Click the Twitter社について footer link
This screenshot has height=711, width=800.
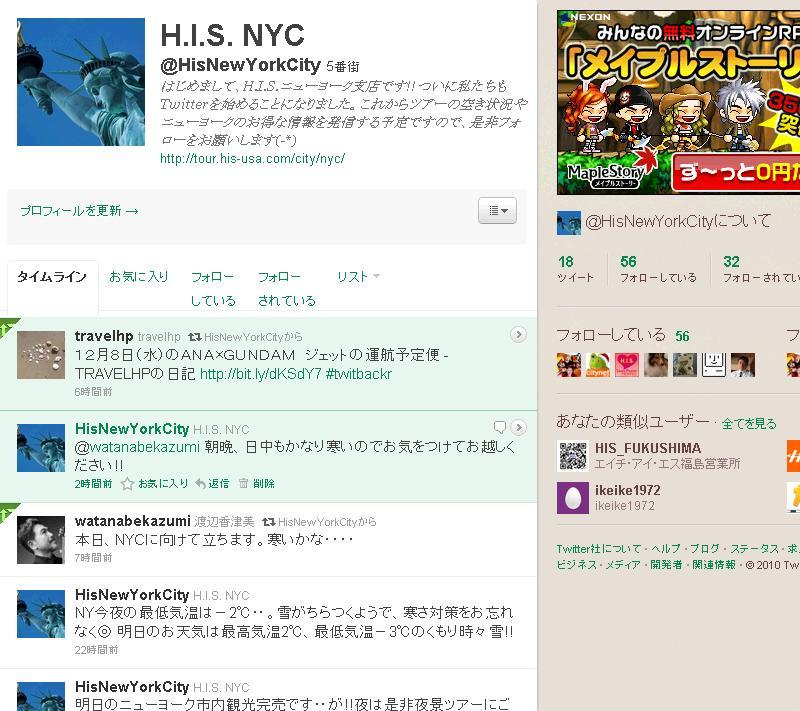(598, 549)
